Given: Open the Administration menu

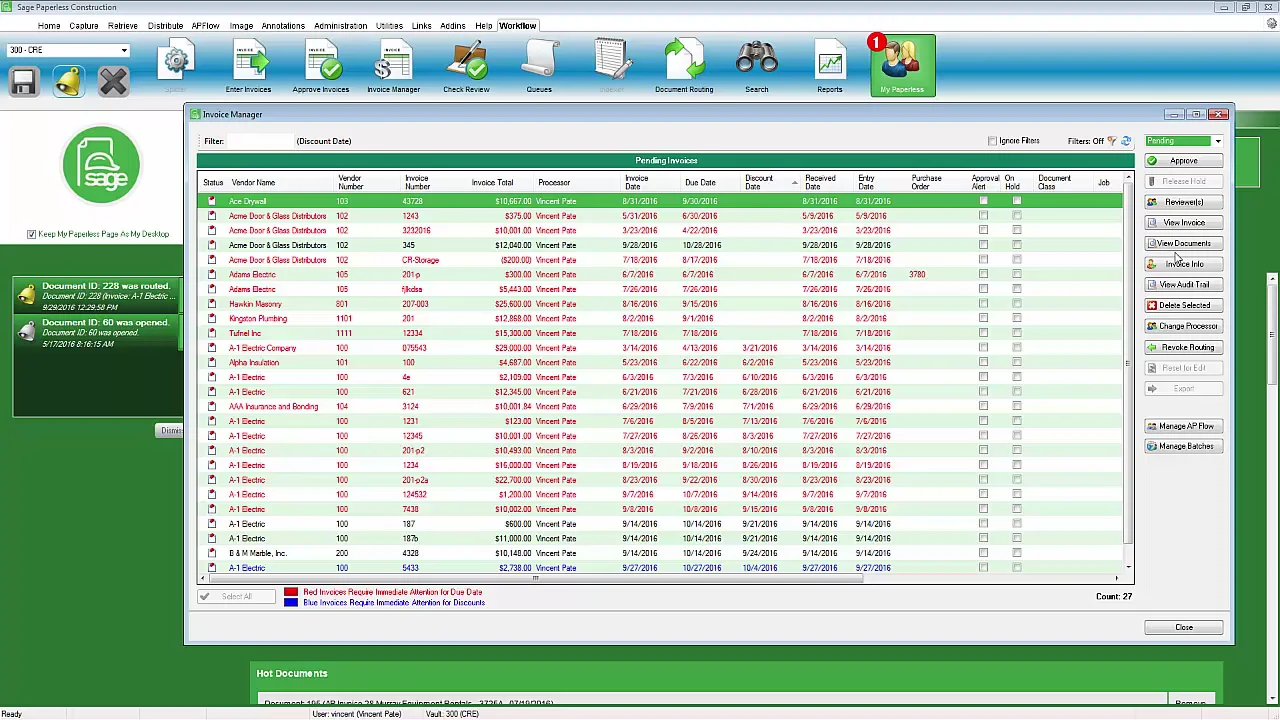Looking at the screenshot, I should tap(340, 25).
